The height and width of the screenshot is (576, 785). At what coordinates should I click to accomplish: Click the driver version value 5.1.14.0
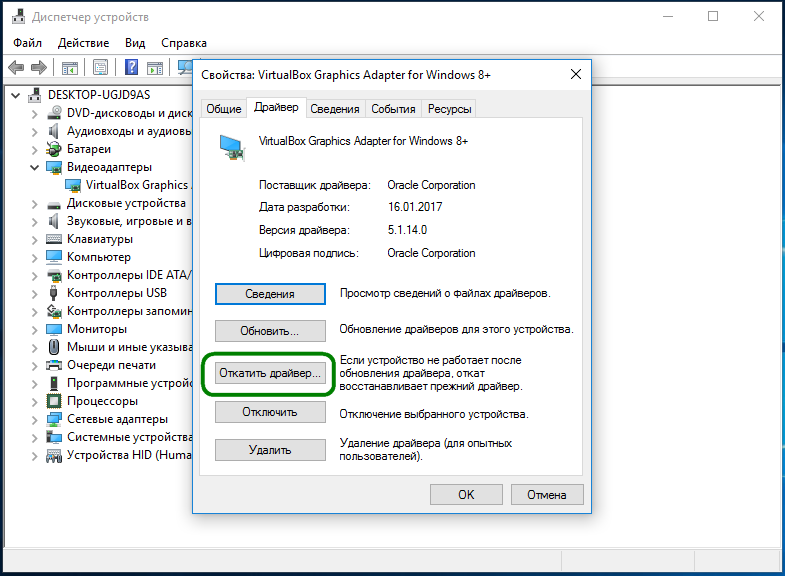pyautogui.click(x=407, y=230)
